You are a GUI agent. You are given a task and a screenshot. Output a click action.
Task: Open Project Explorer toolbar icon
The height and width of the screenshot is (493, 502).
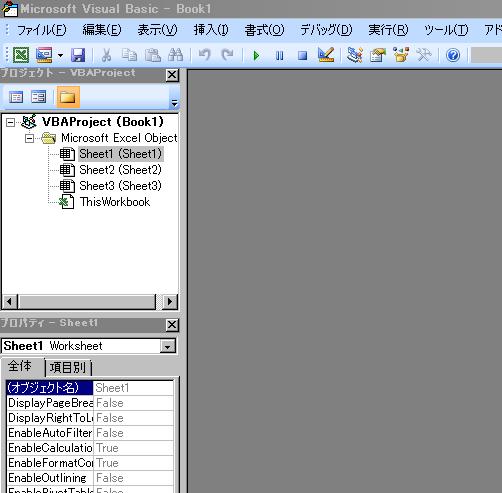354,55
